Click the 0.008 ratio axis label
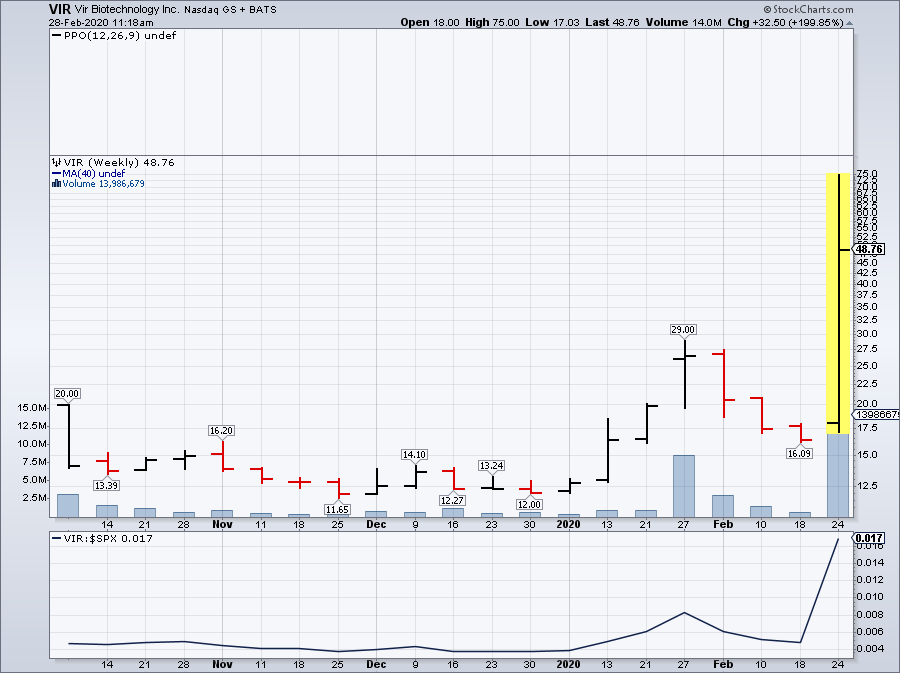Image resolution: width=900 pixels, height=673 pixels. (870, 614)
